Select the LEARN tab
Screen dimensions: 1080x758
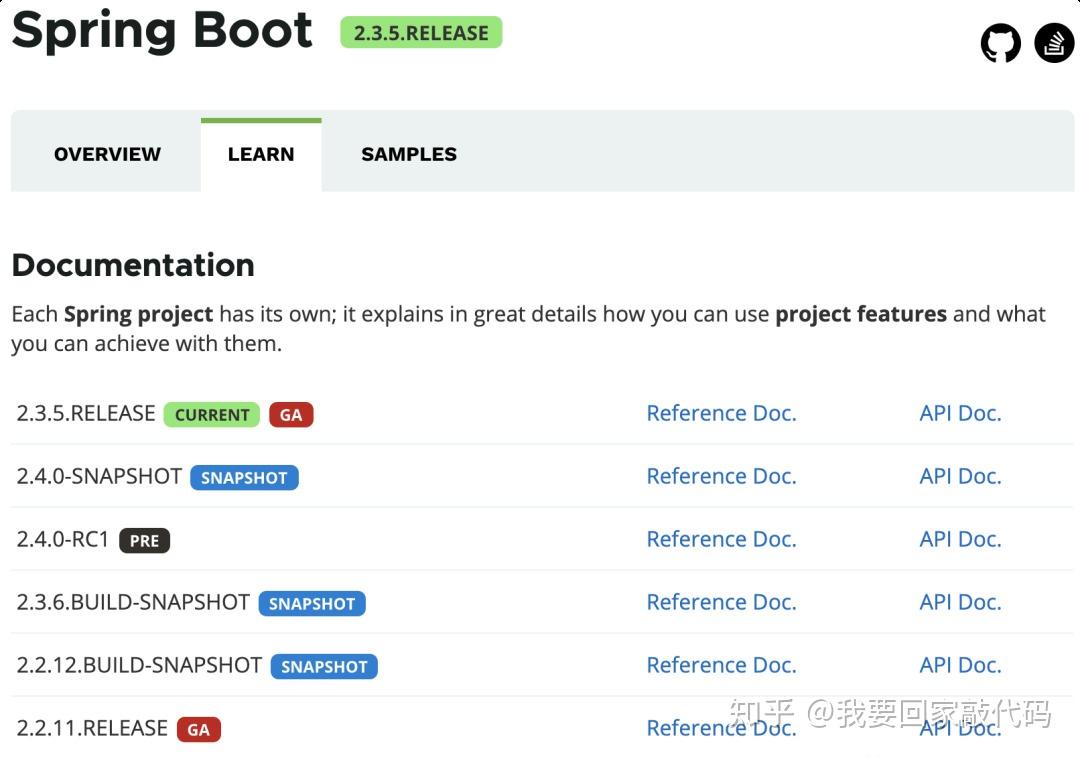(x=261, y=154)
